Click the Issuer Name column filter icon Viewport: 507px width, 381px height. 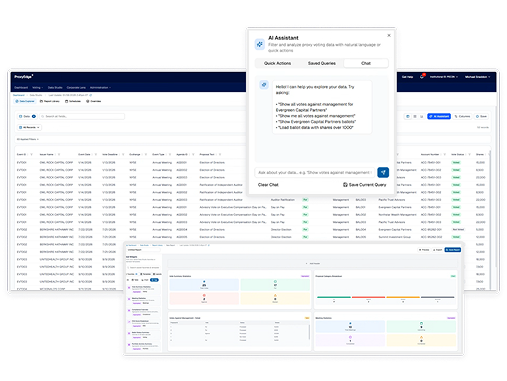click(x=59, y=154)
